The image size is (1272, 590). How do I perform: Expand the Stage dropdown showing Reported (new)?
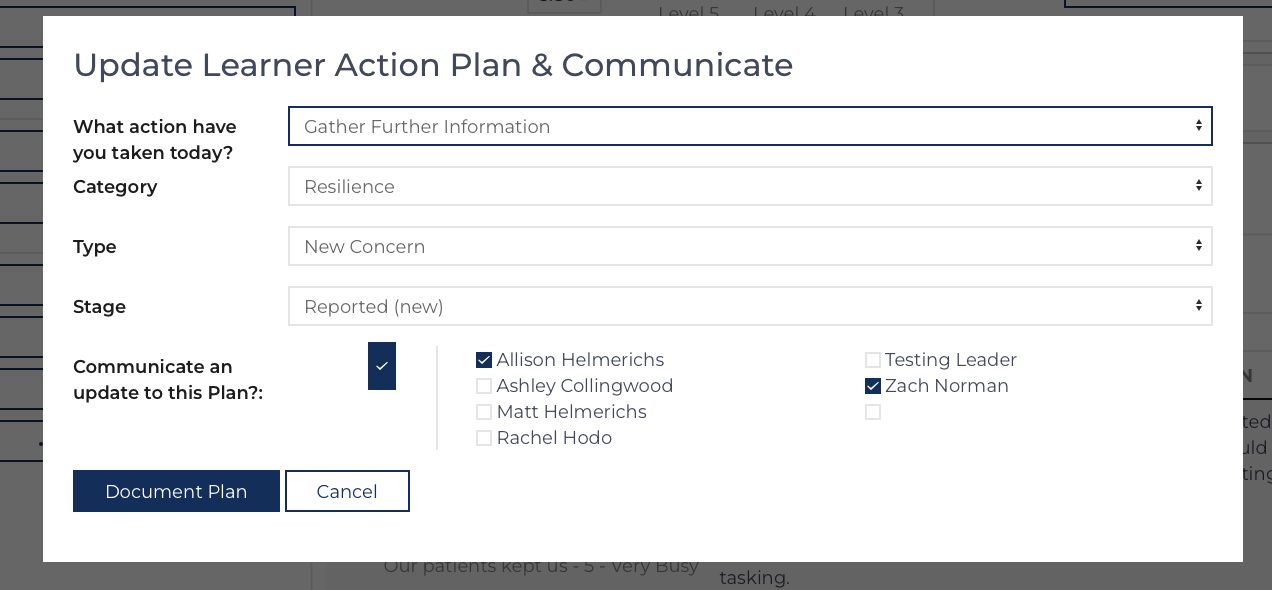tap(750, 306)
